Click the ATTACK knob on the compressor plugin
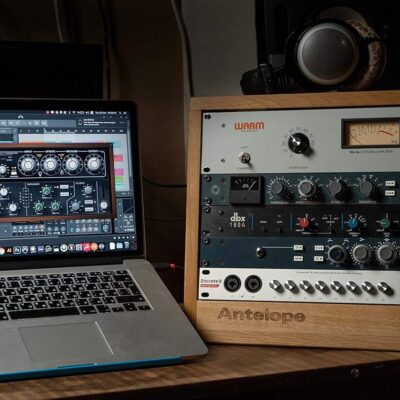 51,165
